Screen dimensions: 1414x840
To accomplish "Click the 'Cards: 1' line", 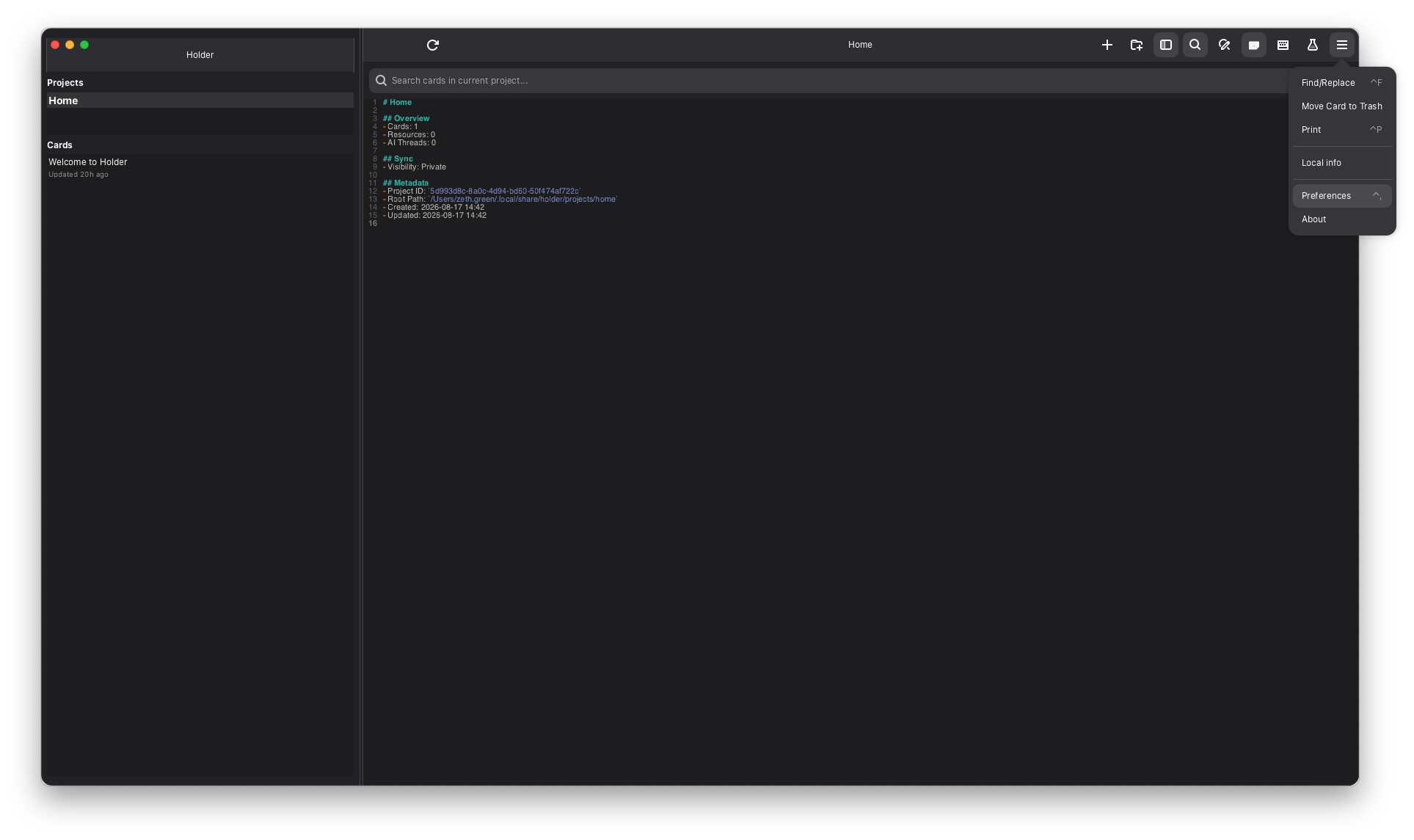I will pos(402,127).
